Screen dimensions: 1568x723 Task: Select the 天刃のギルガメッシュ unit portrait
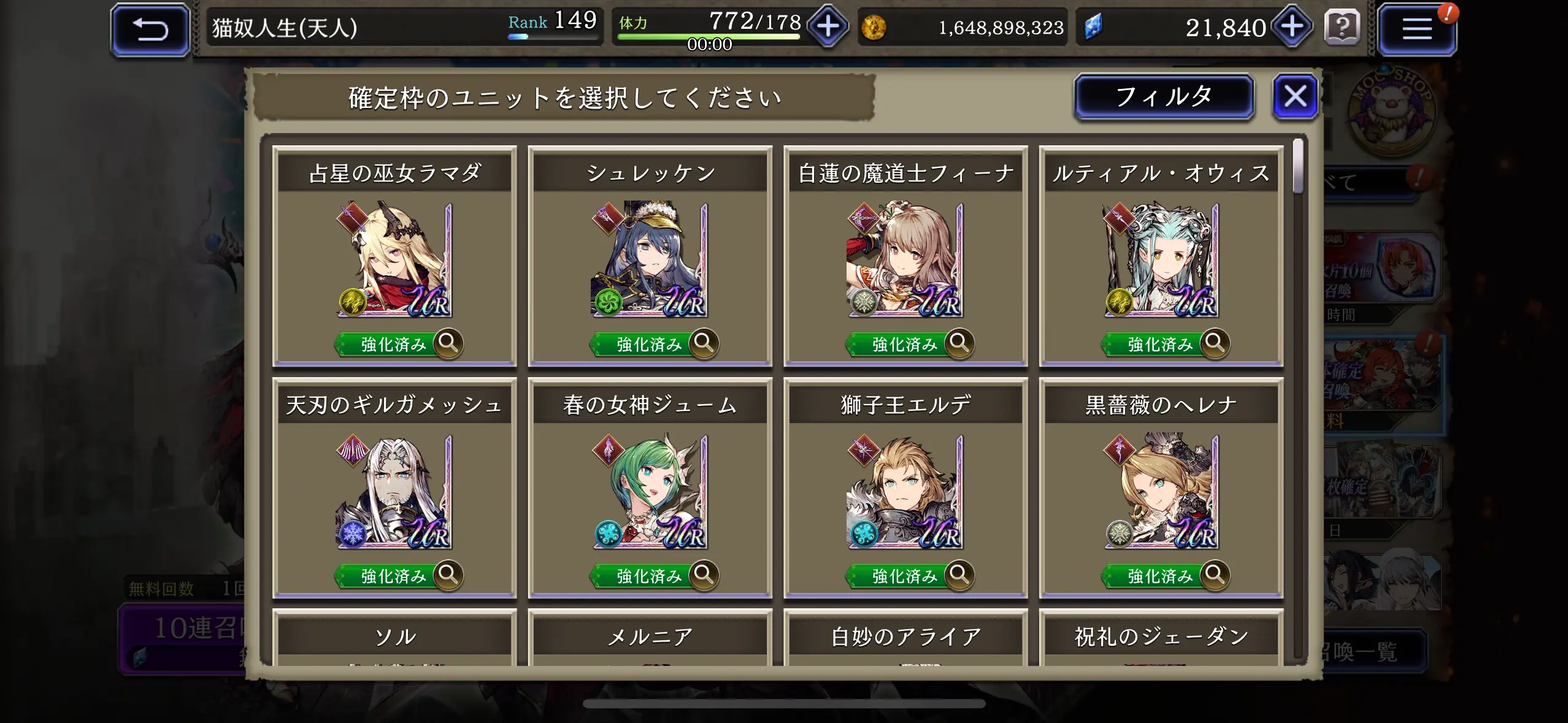point(394,491)
